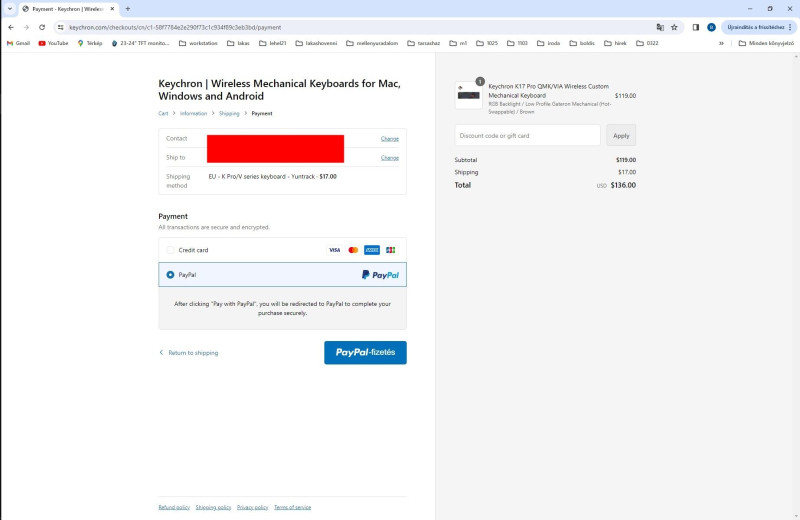Click the JCB card logo
Screen dimensions: 800x520
tap(391, 250)
